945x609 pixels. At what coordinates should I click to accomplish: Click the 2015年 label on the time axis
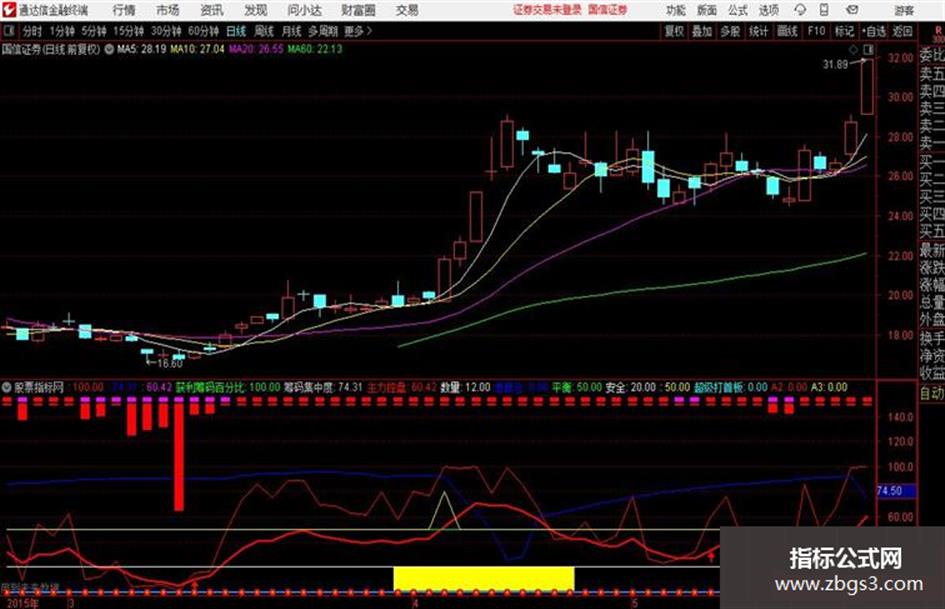pyautogui.click(x=22, y=603)
